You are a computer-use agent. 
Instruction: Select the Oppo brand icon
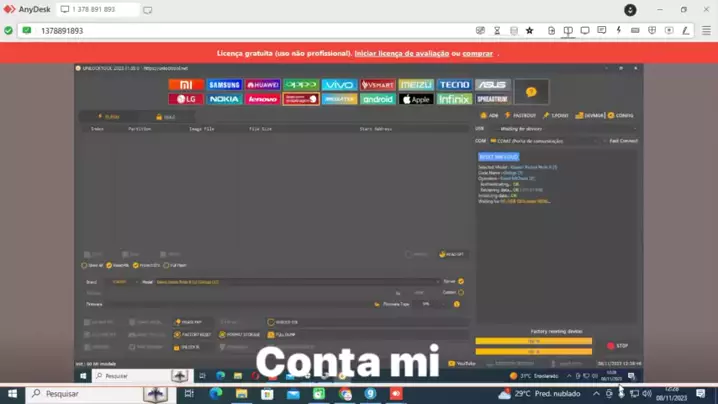point(301,86)
